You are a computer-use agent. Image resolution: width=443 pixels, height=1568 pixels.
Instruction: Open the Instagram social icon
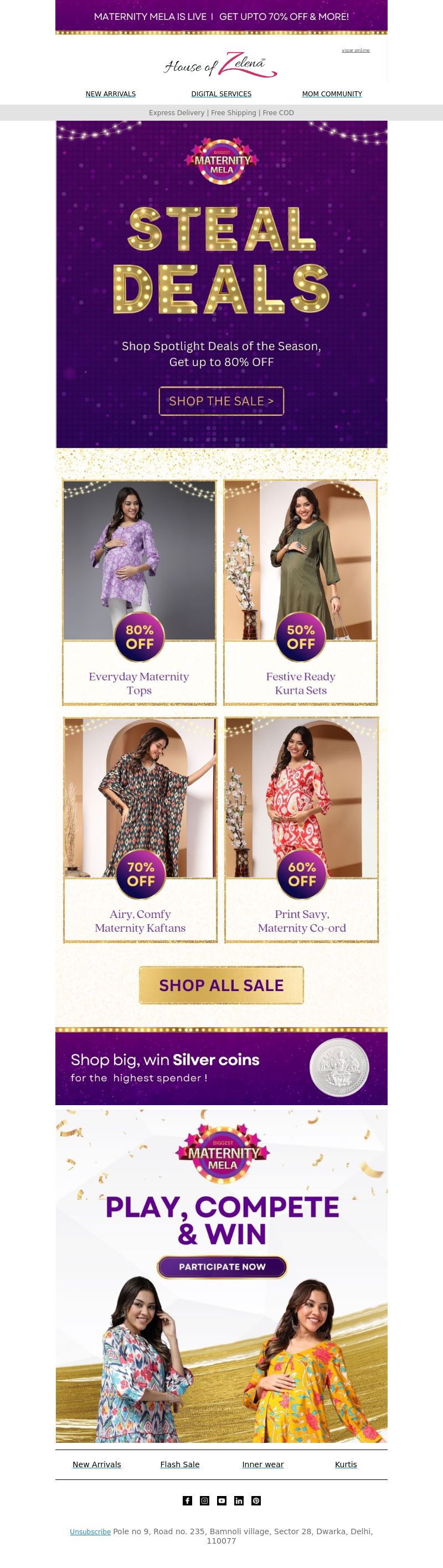tap(204, 1500)
